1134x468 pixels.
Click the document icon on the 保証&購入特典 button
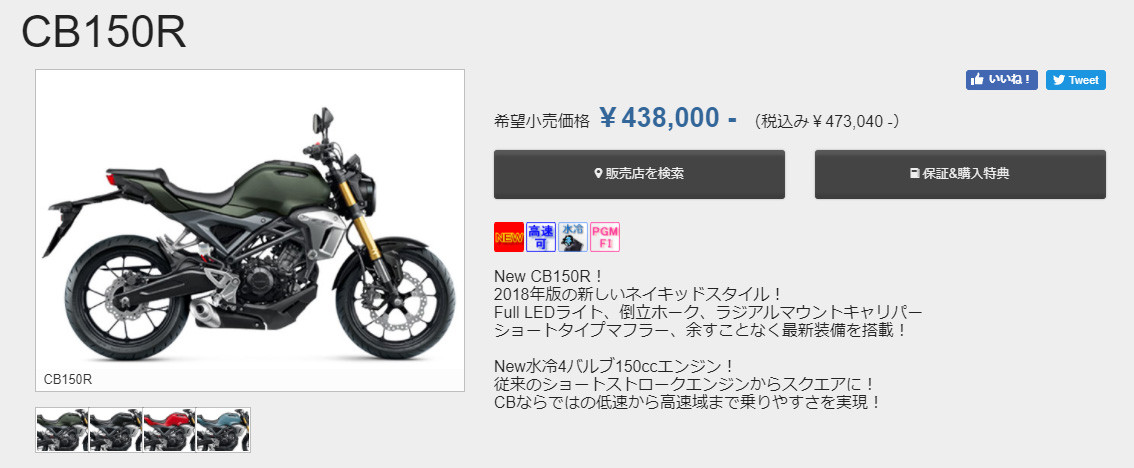coord(914,174)
